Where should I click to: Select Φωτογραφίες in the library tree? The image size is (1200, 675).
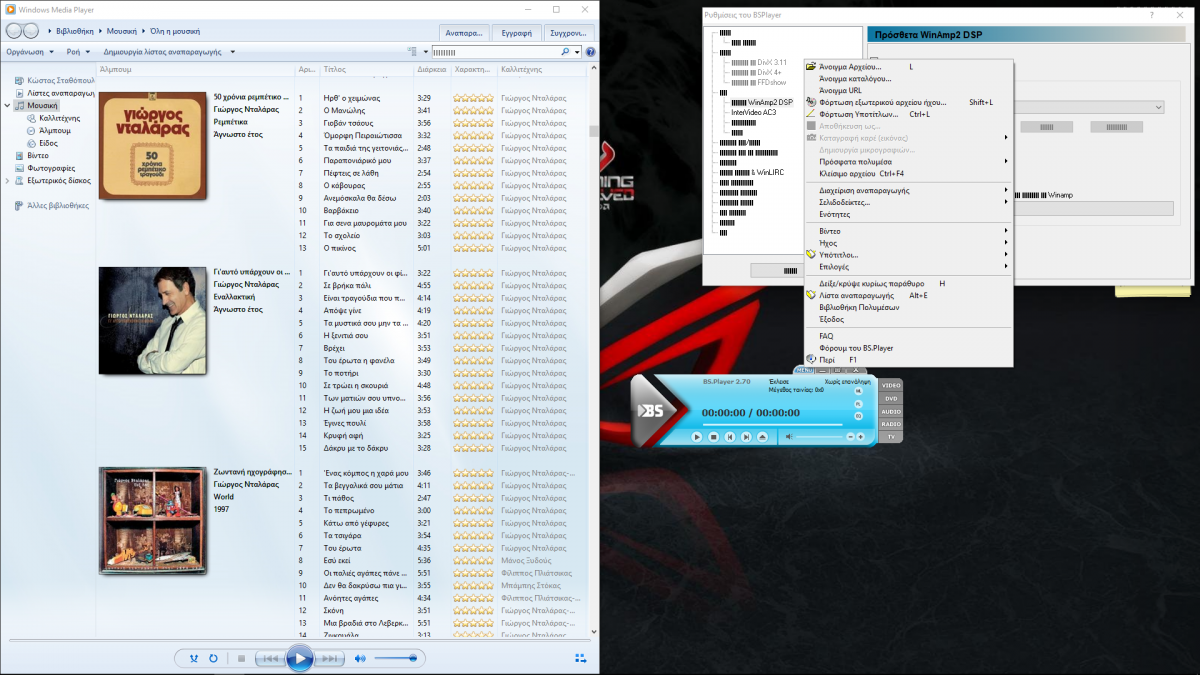click(51, 168)
